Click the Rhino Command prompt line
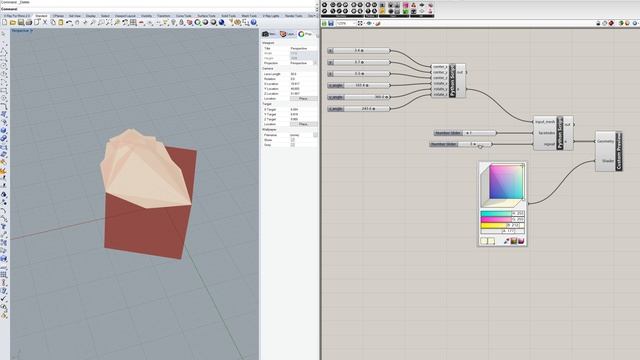The image size is (640, 360). coord(158,9)
